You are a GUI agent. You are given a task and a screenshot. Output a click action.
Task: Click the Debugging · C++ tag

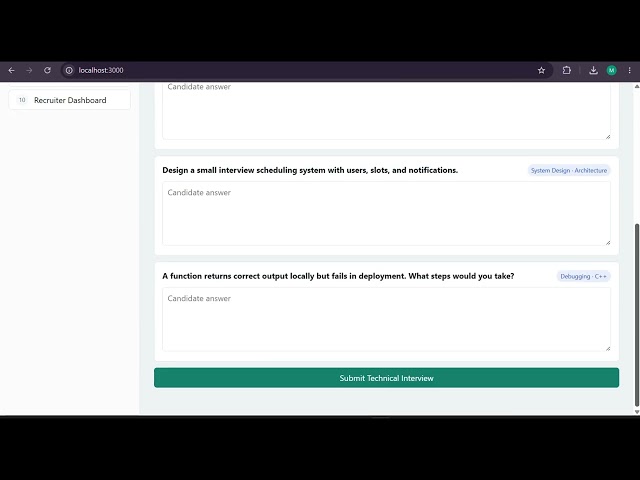[x=583, y=276]
